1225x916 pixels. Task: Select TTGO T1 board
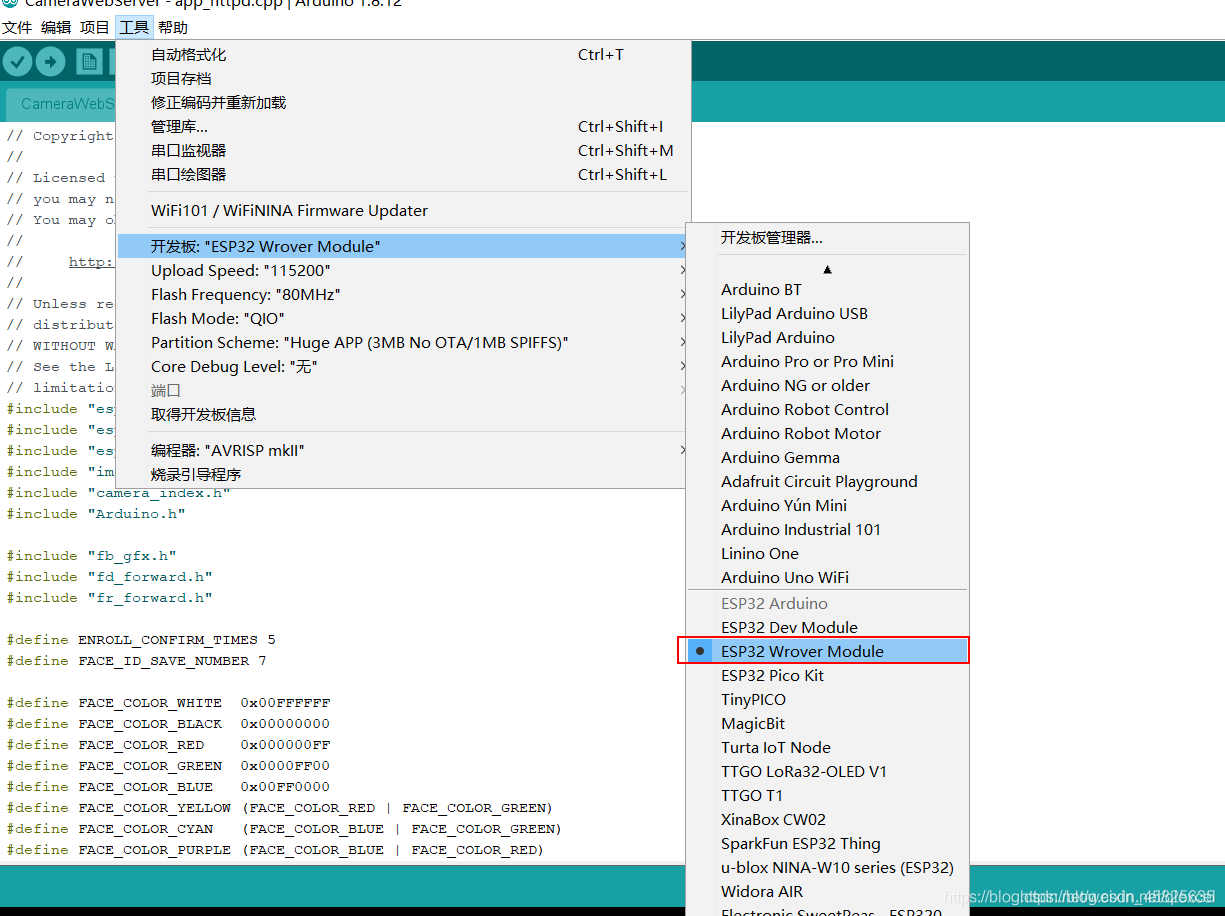tap(827, 796)
